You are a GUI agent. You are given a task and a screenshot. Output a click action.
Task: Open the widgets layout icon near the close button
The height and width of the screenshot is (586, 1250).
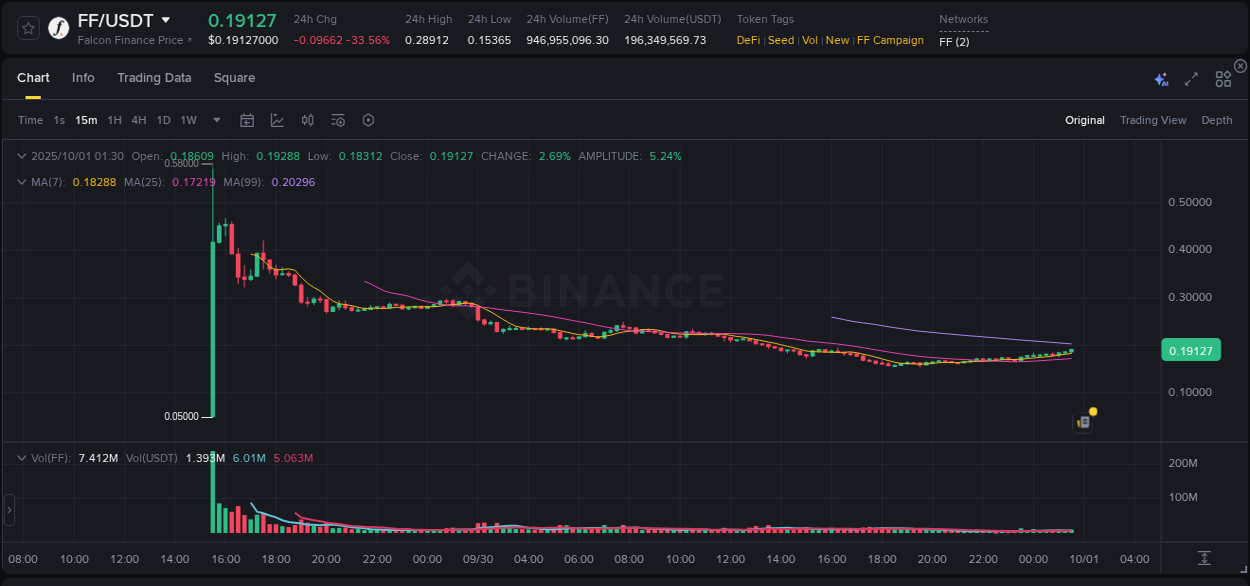(1222, 77)
